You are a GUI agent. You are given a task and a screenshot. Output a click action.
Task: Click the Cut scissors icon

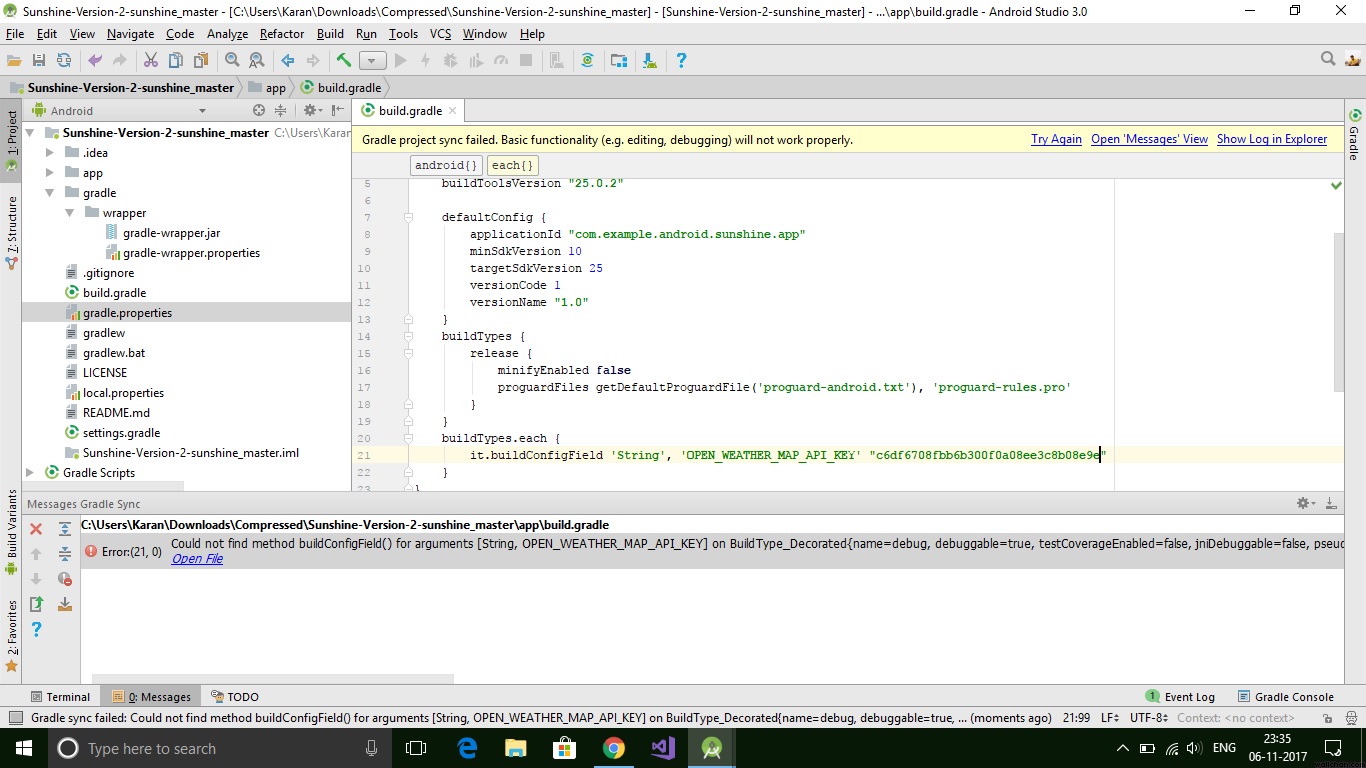150,61
